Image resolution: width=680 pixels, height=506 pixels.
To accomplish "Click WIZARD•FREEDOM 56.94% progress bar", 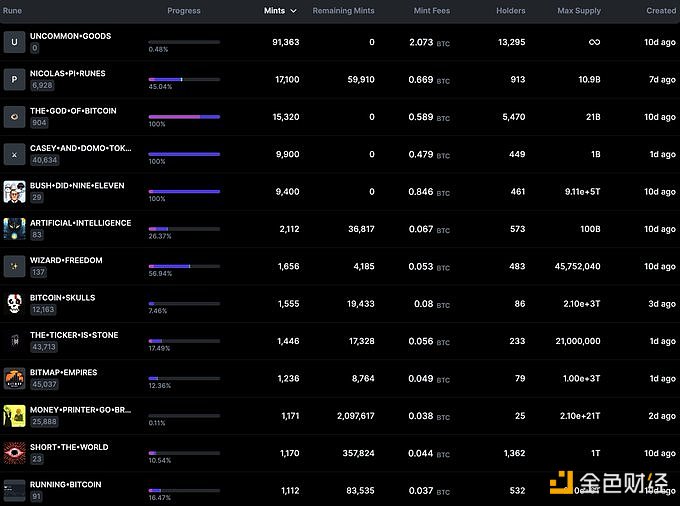I will pyautogui.click(x=184, y=266).
